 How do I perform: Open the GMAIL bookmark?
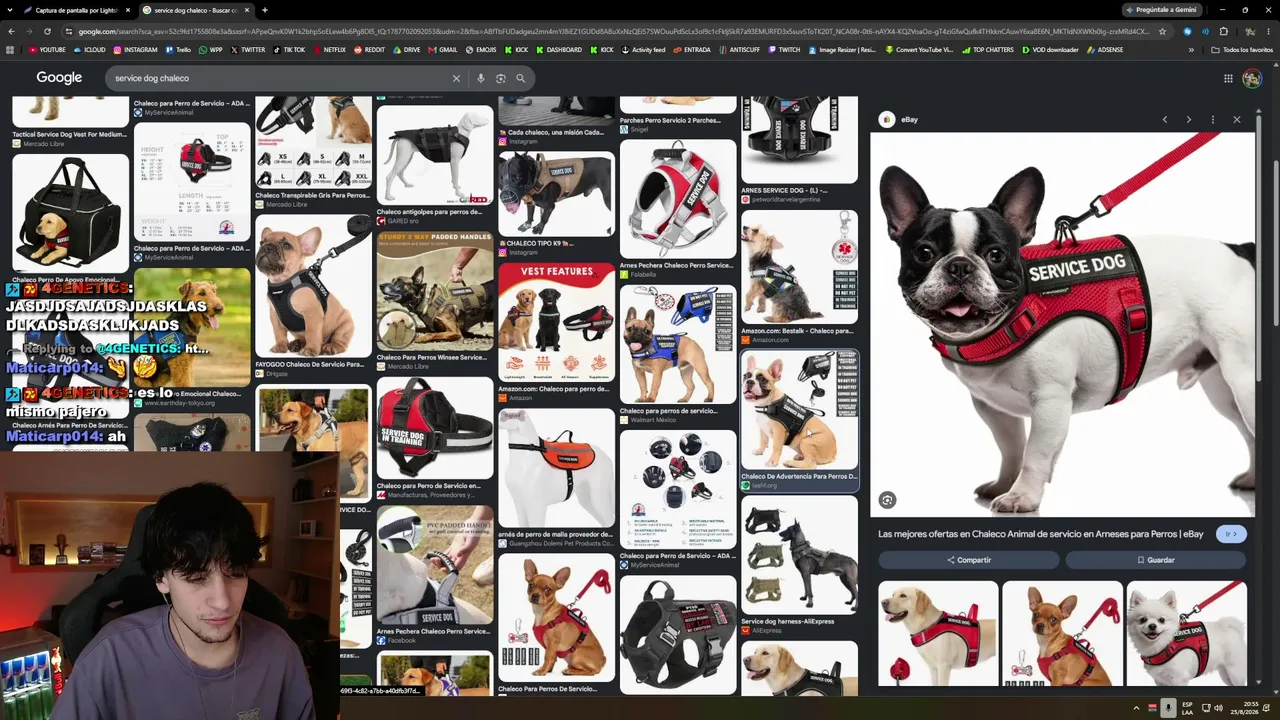tap(442, 50)
